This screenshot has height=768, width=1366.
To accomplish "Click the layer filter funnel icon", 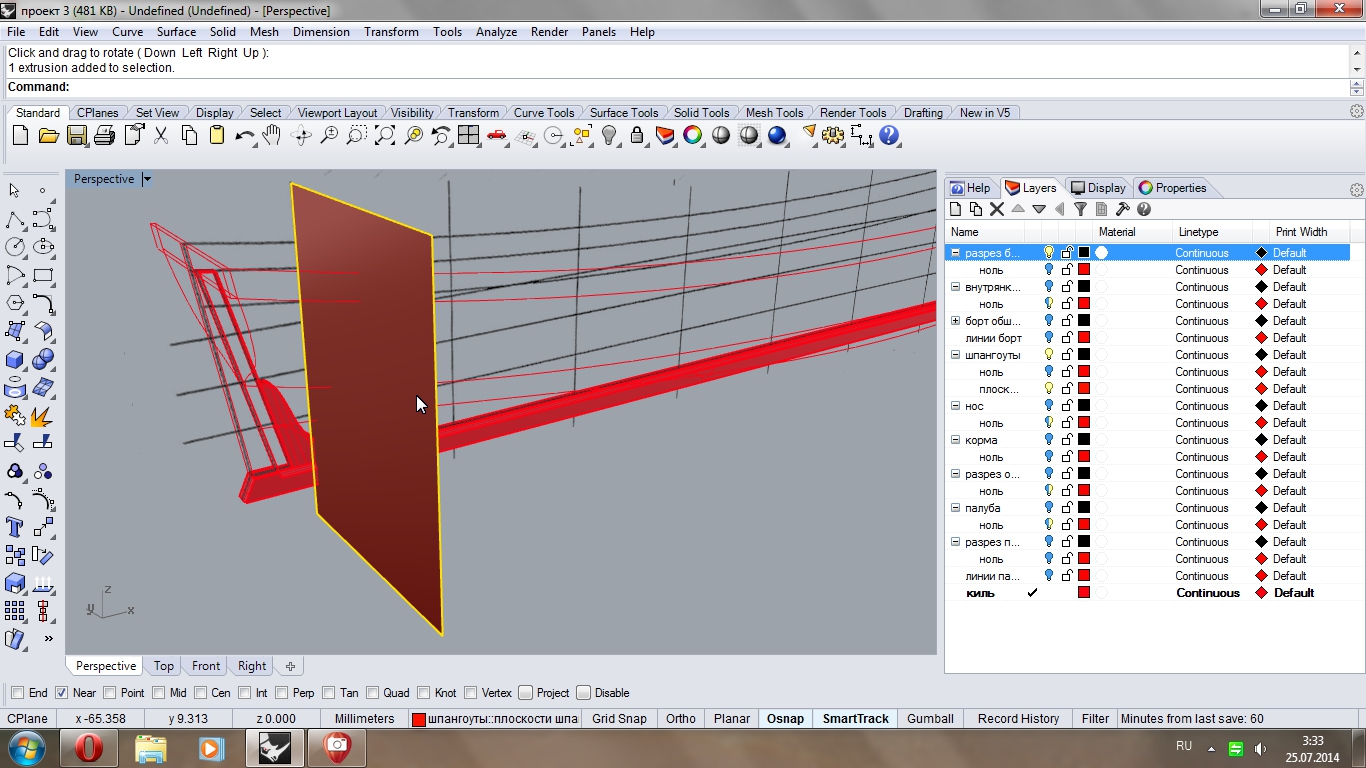I will click(1080, 209).
